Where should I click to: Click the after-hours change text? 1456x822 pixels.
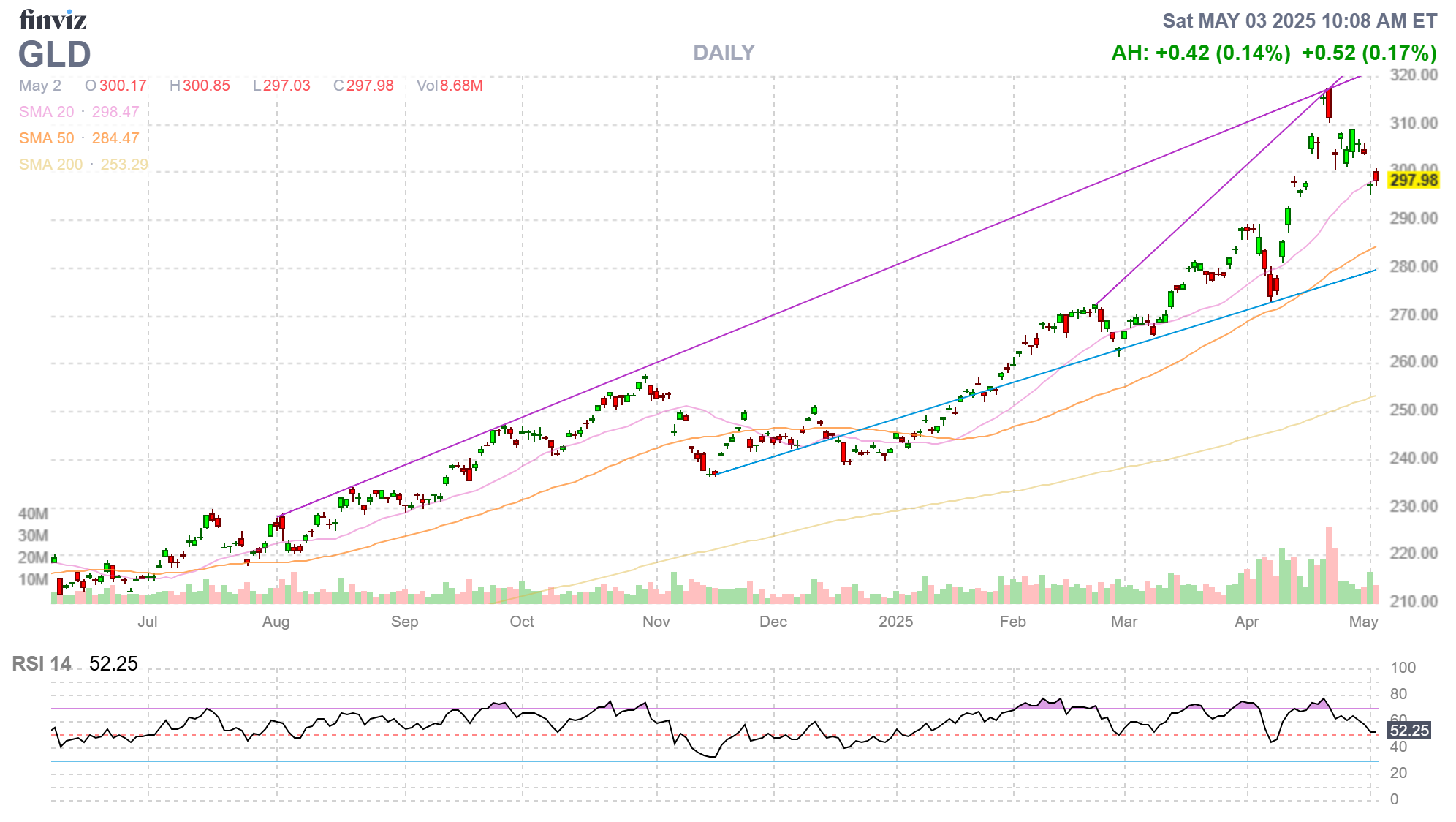(x=1200, y=53)
